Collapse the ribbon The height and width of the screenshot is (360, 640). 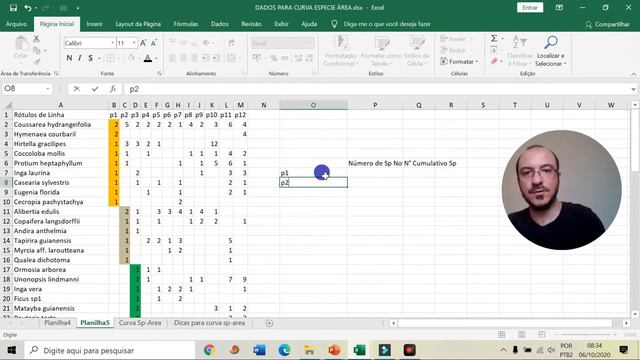[633, 74]
